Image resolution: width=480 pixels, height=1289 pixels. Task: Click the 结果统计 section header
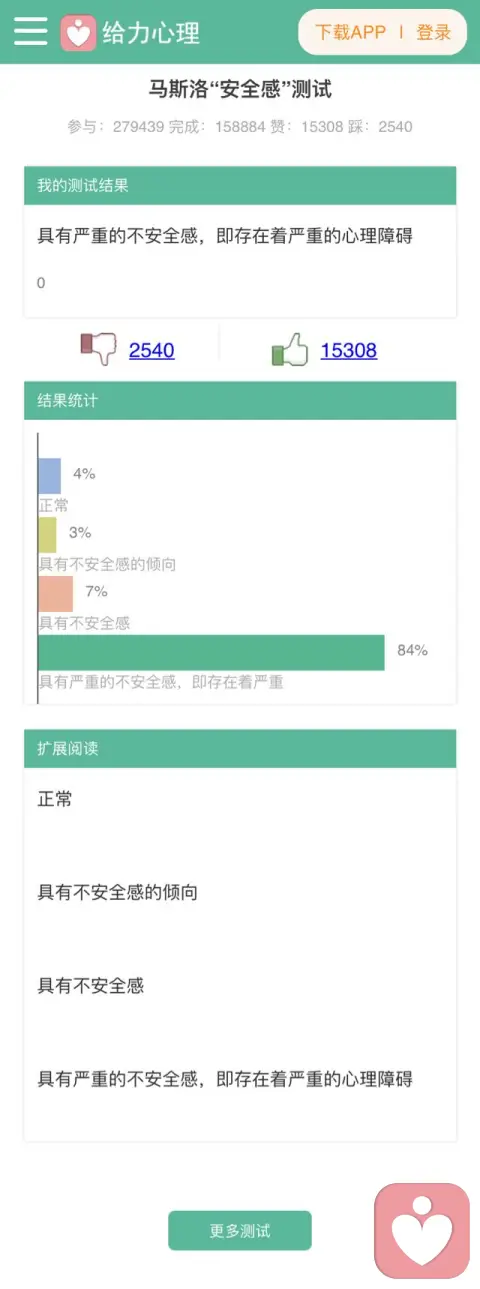pyautogui.click(x=240, y=401)
